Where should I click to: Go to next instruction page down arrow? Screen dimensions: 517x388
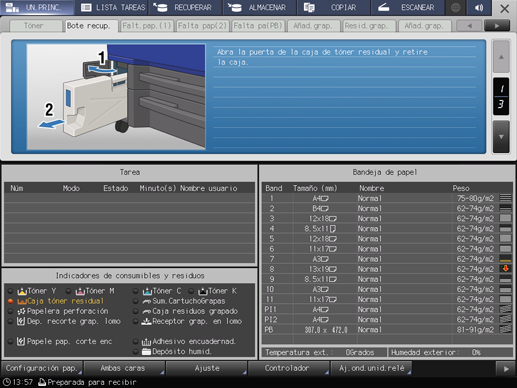(501, 137)
